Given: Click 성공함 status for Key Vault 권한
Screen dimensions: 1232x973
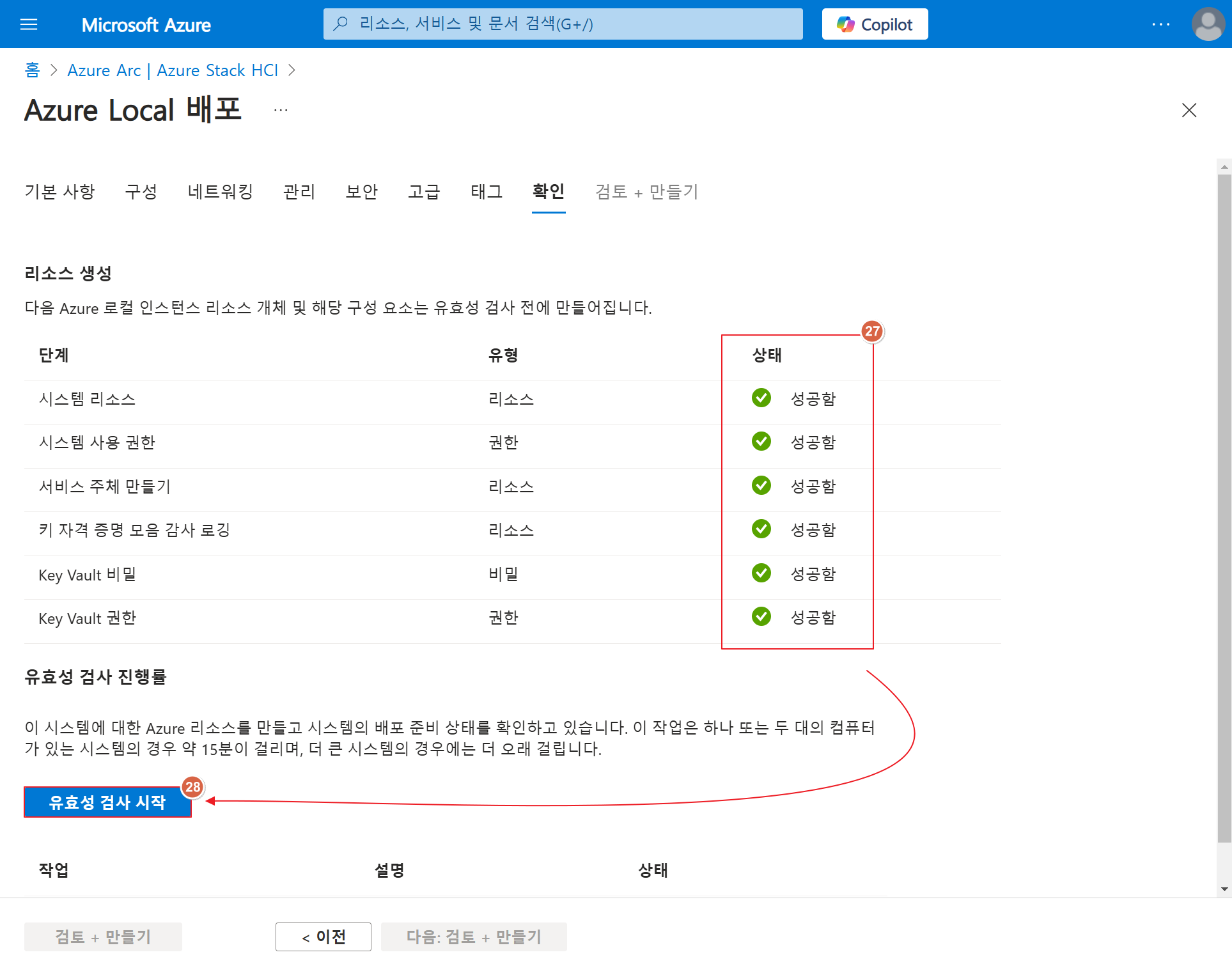Looking at the screenshot, I should (x=813, y=618).
